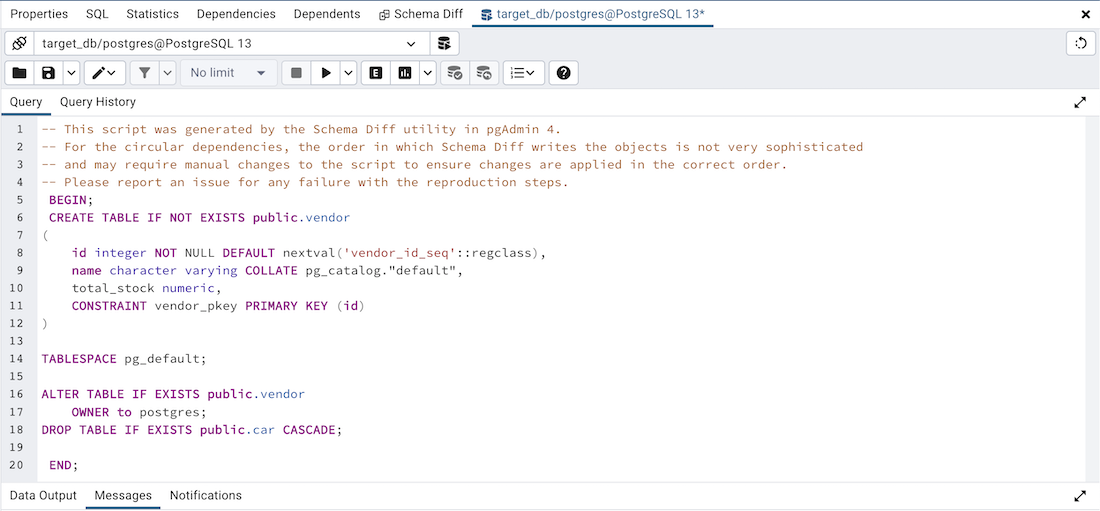Click the Commit transaction icon
The width and height of the screenshot is (1100, 511).
tap(455, 73)
